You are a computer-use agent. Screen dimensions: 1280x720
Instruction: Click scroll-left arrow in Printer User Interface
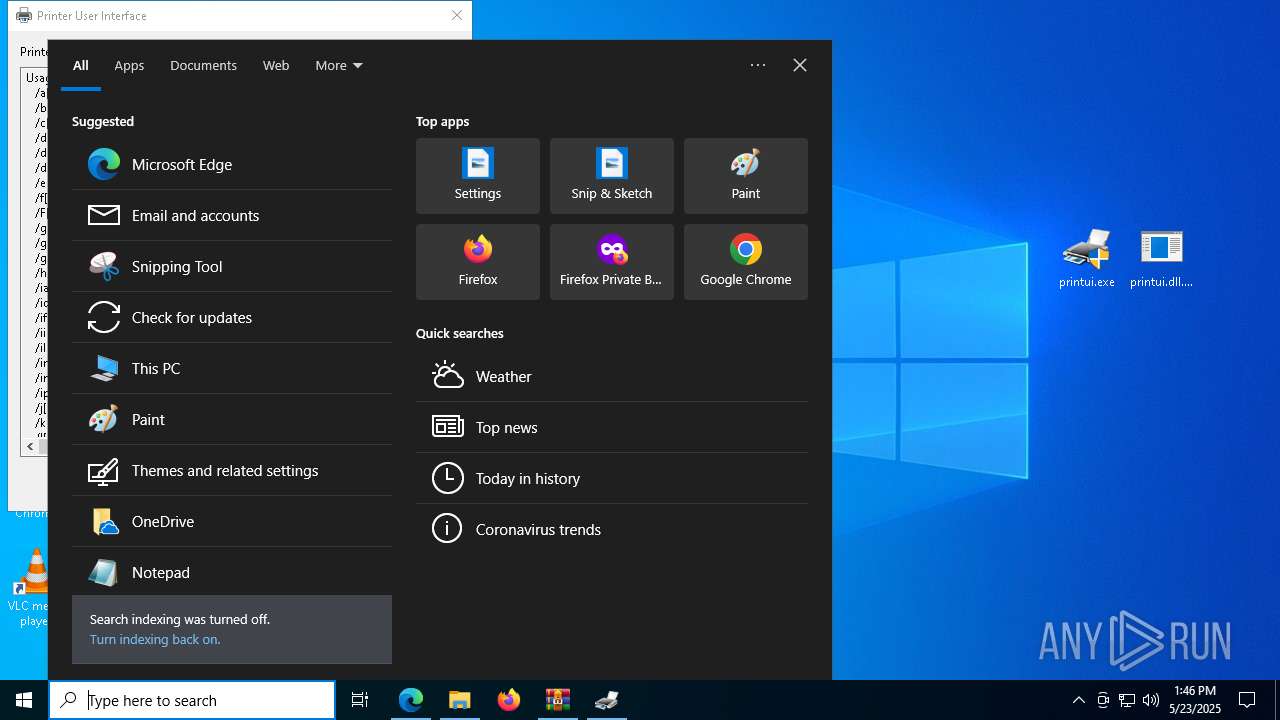(30, 446)
